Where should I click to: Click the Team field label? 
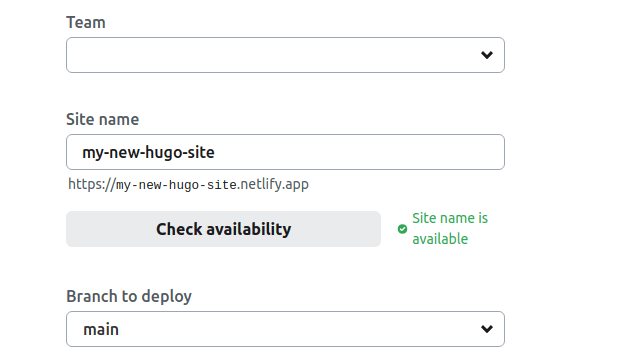click(x=86, y=23)
